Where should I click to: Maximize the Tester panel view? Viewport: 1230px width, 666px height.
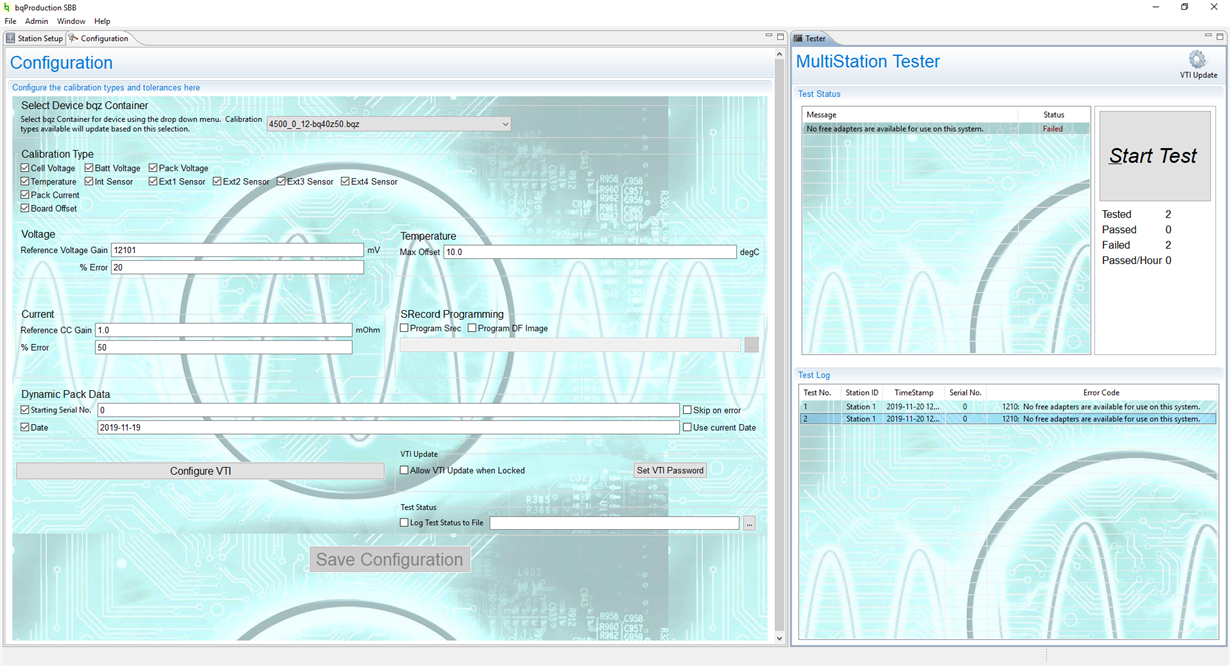pos(1218,37)
